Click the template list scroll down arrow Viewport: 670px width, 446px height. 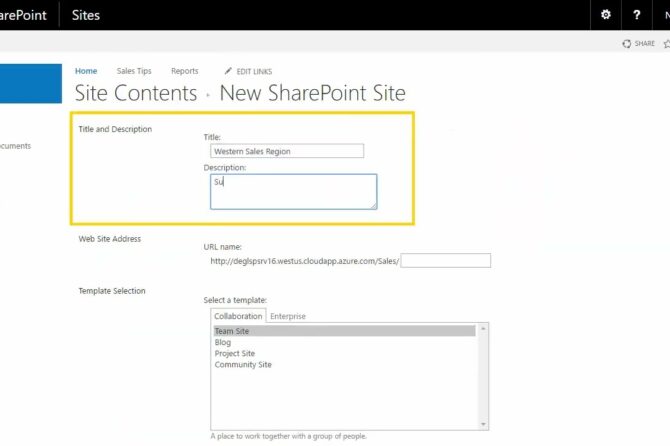click(x=484, y=422)
